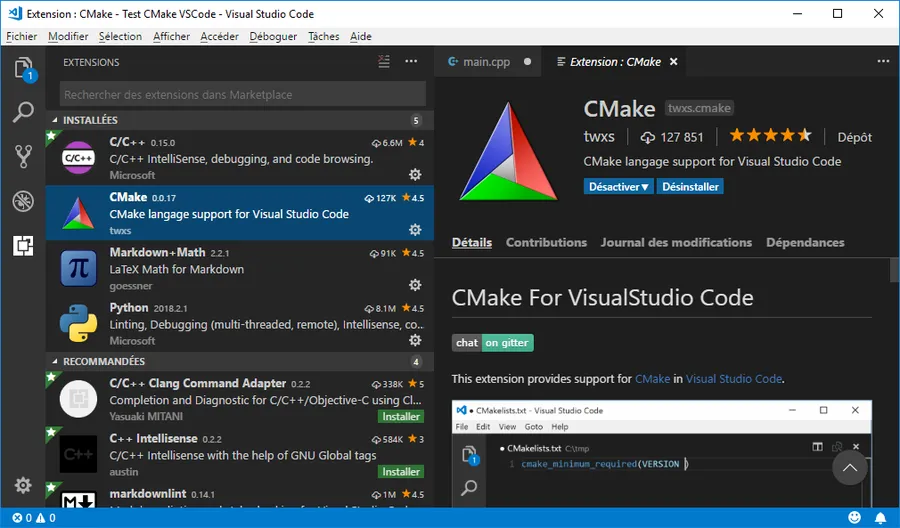This screenshot has width=900, height=528.
Task: Switch to the main.cpp tab
Action: tap(488, 61)
